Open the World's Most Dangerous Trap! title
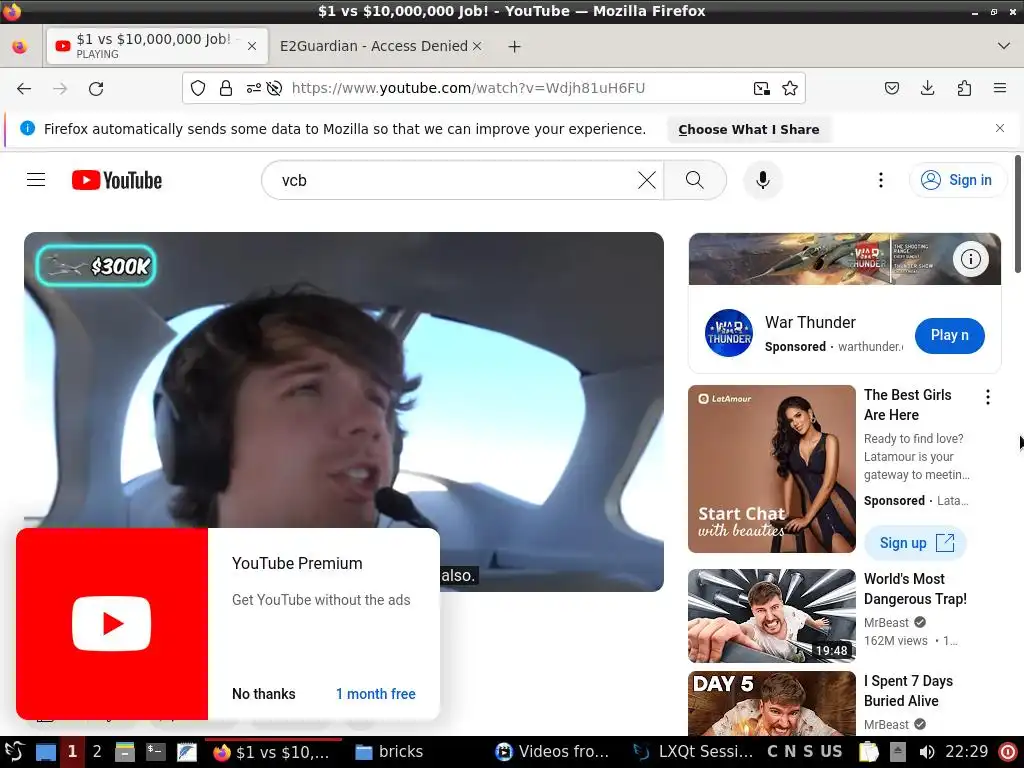1024x768 pixels. coord(915,589)
